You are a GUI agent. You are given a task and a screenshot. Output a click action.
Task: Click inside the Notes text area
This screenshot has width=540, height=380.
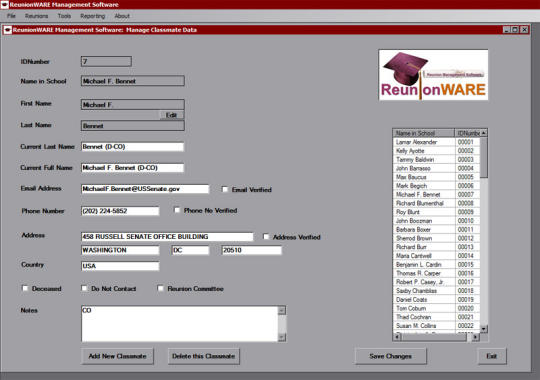click(179, 324)
